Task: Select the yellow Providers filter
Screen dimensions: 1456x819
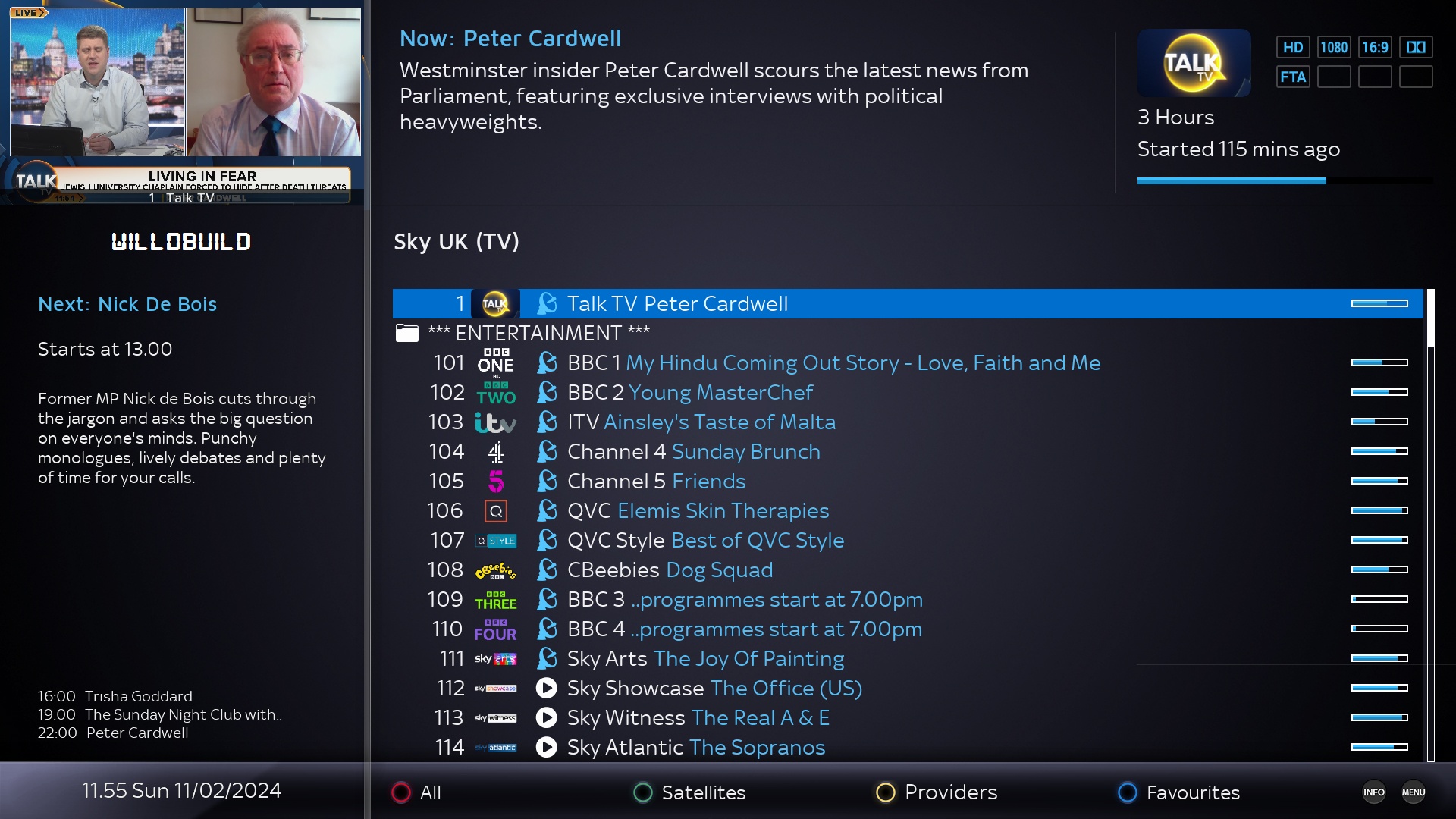Action: click(x=937, y=792)
